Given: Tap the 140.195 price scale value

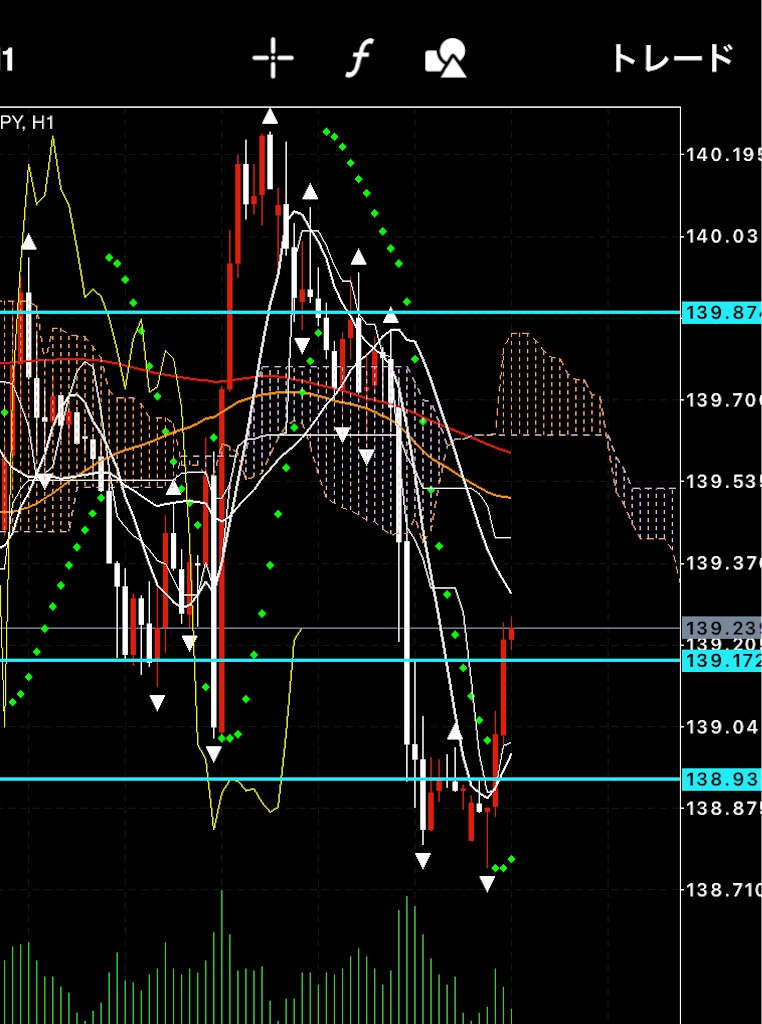Looking at the screenshot, I should click(x=723, y=155).
